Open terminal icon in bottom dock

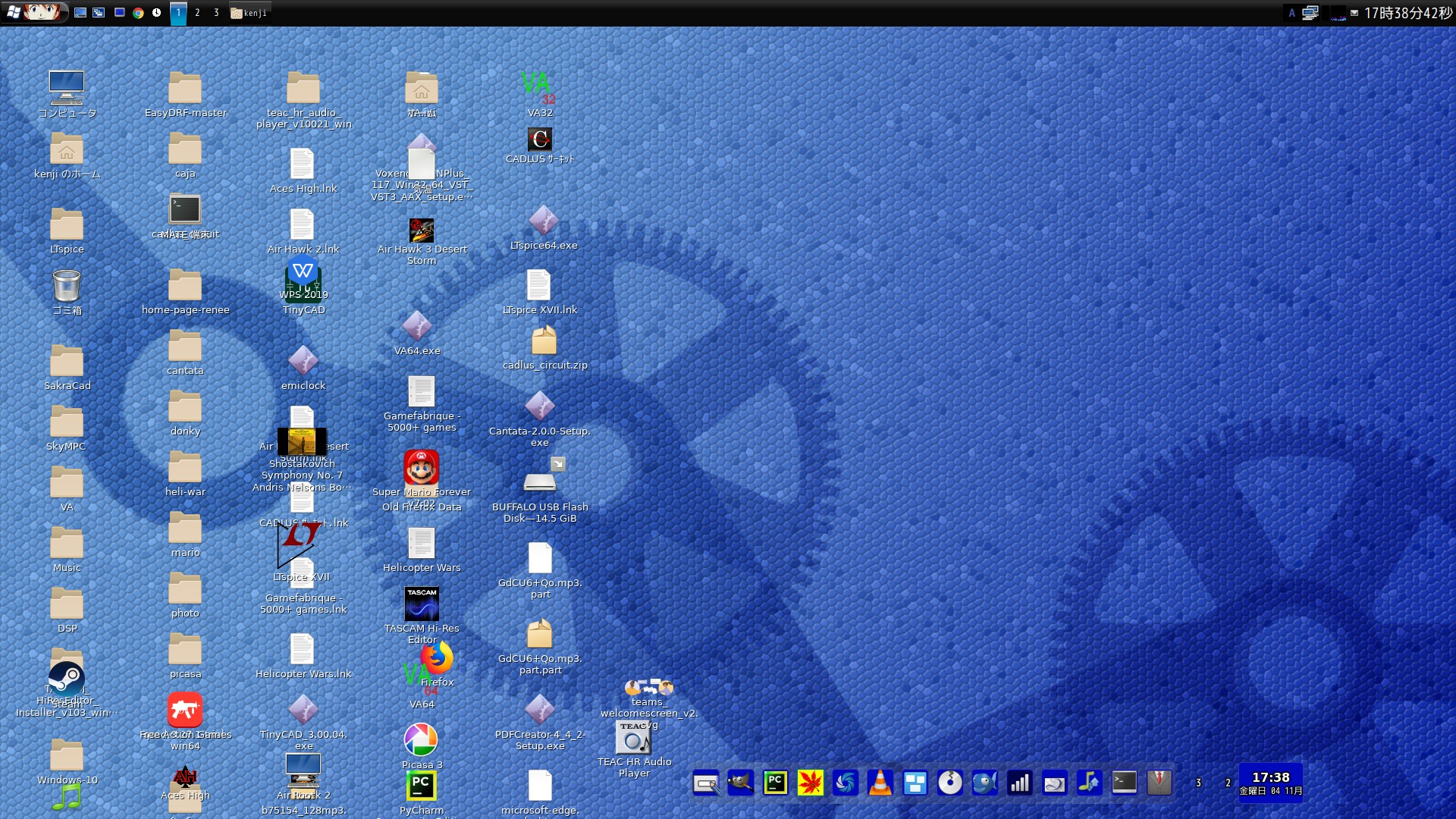click(x=1124, y=783)
